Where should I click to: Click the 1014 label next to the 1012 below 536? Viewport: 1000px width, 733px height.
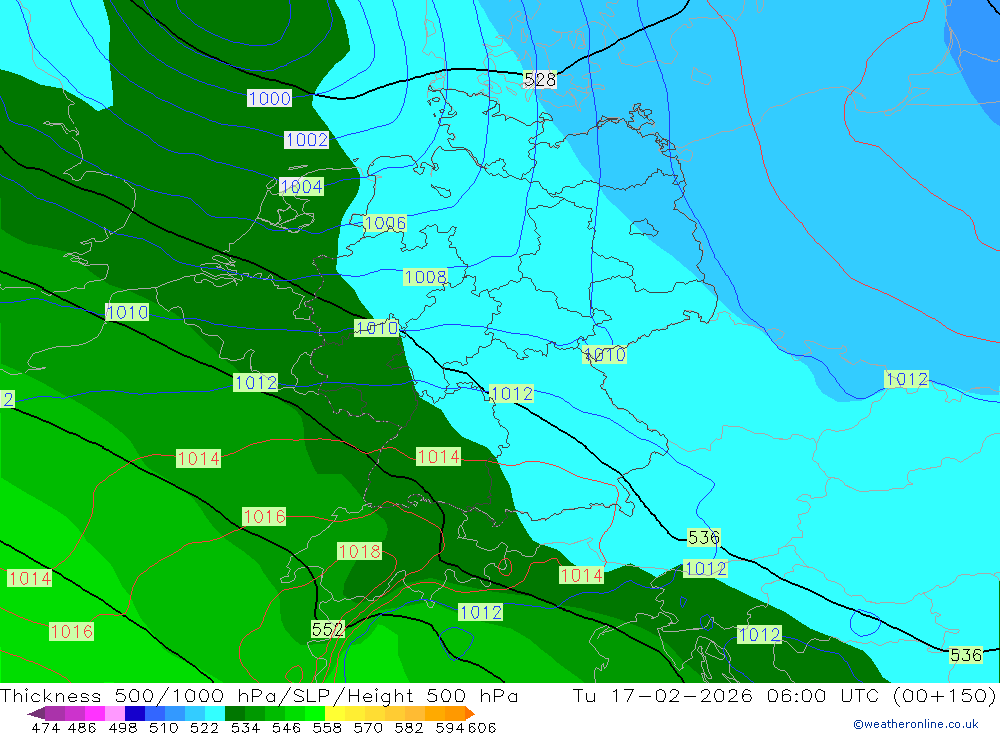click(581, 575)
